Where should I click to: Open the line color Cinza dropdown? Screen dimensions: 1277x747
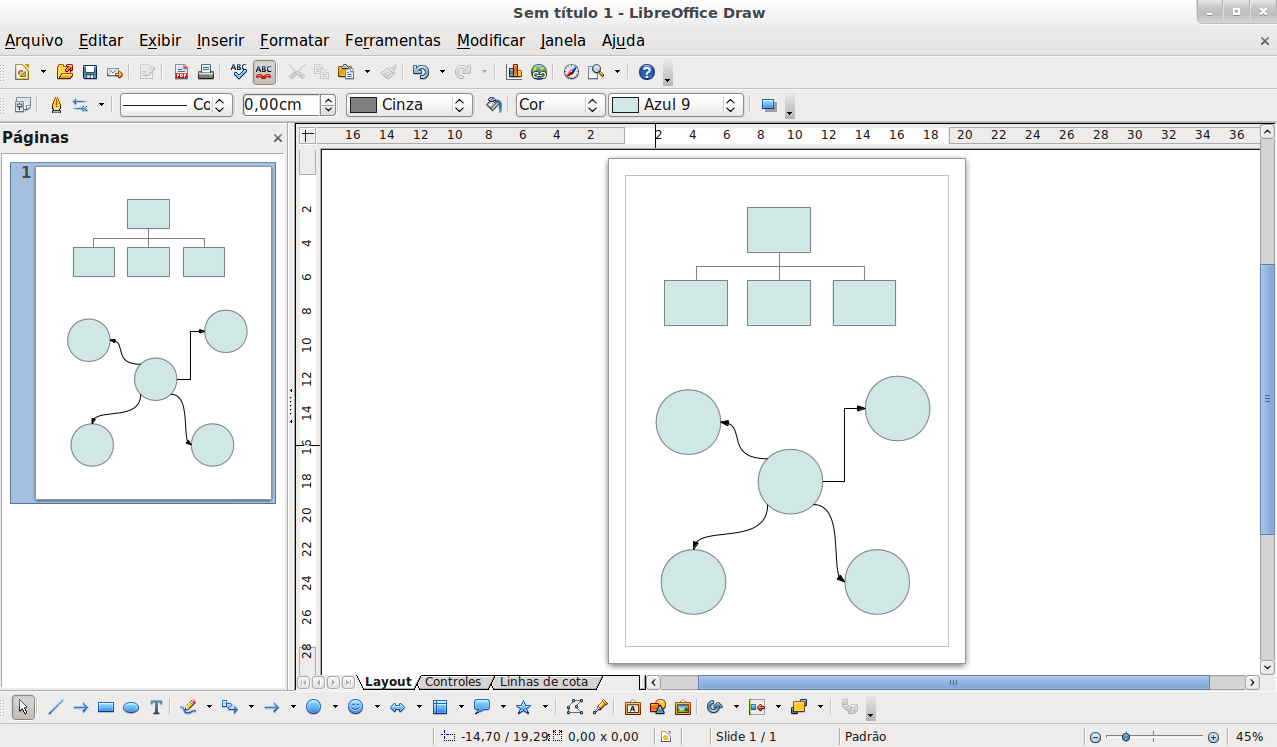pyautogui.click(x=460, y=105)
